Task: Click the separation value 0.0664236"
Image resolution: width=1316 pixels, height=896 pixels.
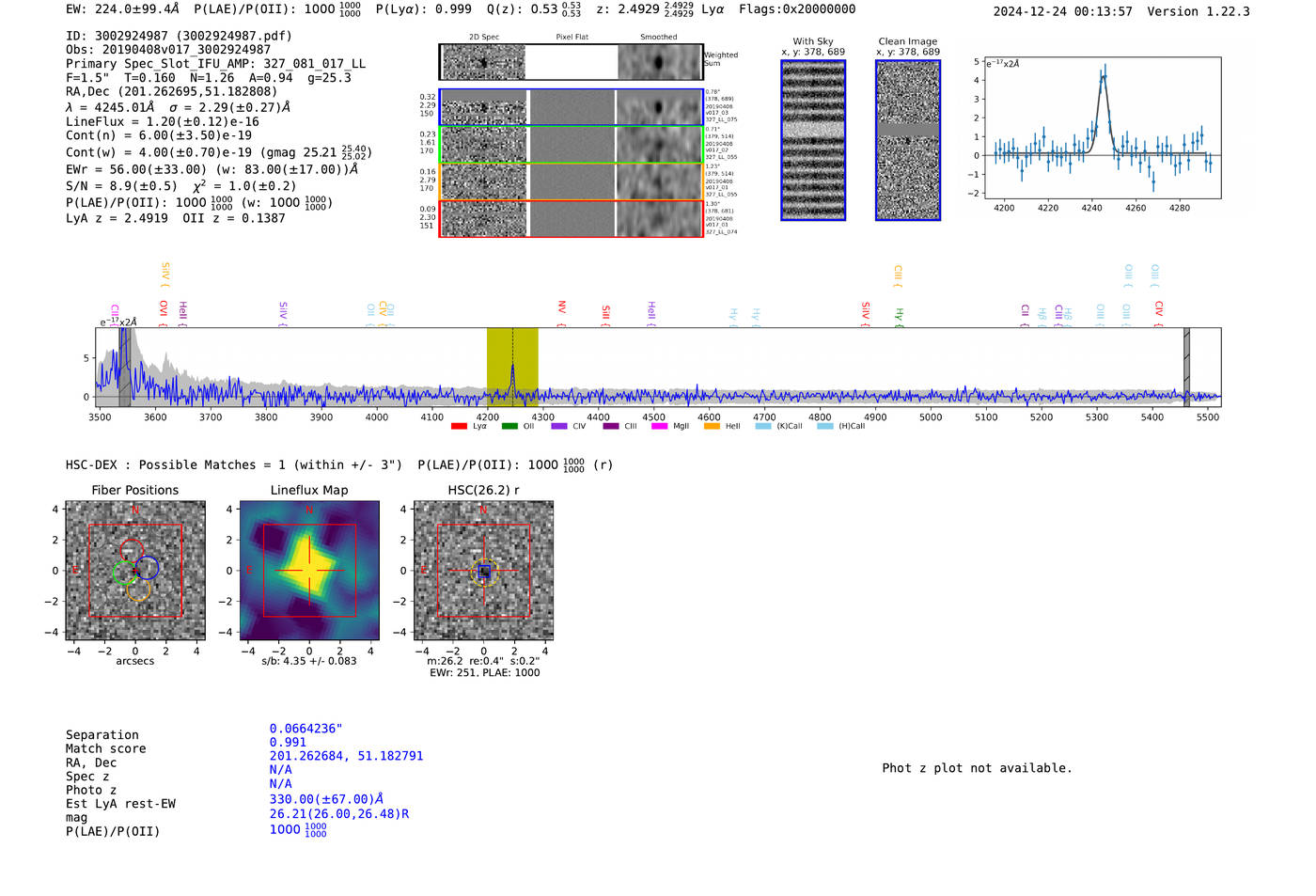Action: click(x=306, y=729)
